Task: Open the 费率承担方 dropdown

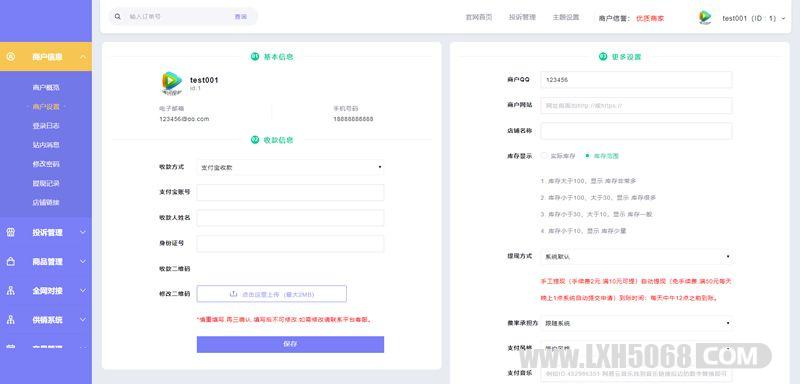Action: 636,323
